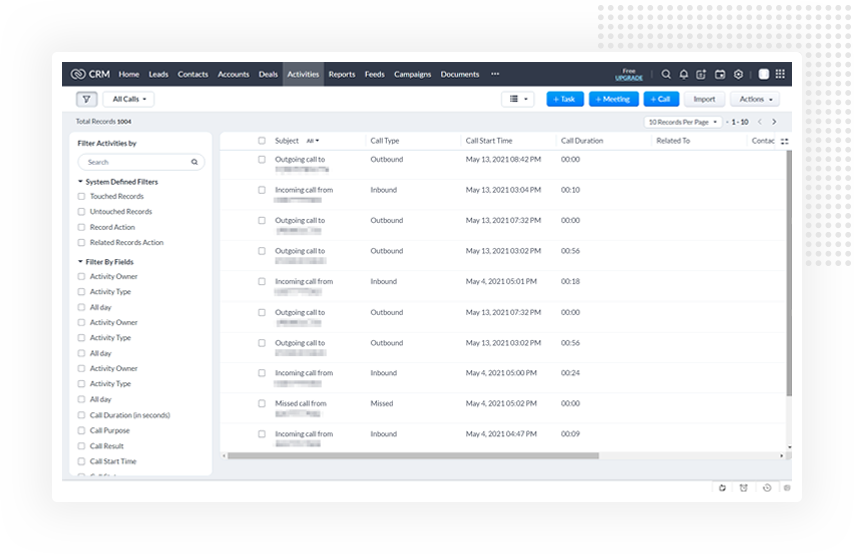Viewport: 854px width, 554px height.
Task: Open the Home tab
Action: [129, 74]
